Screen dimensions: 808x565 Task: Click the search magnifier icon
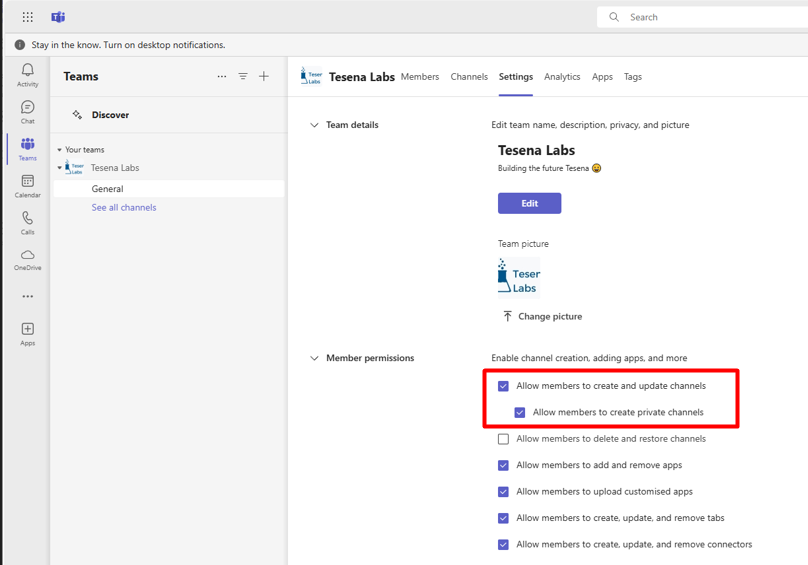pos(614,17)
